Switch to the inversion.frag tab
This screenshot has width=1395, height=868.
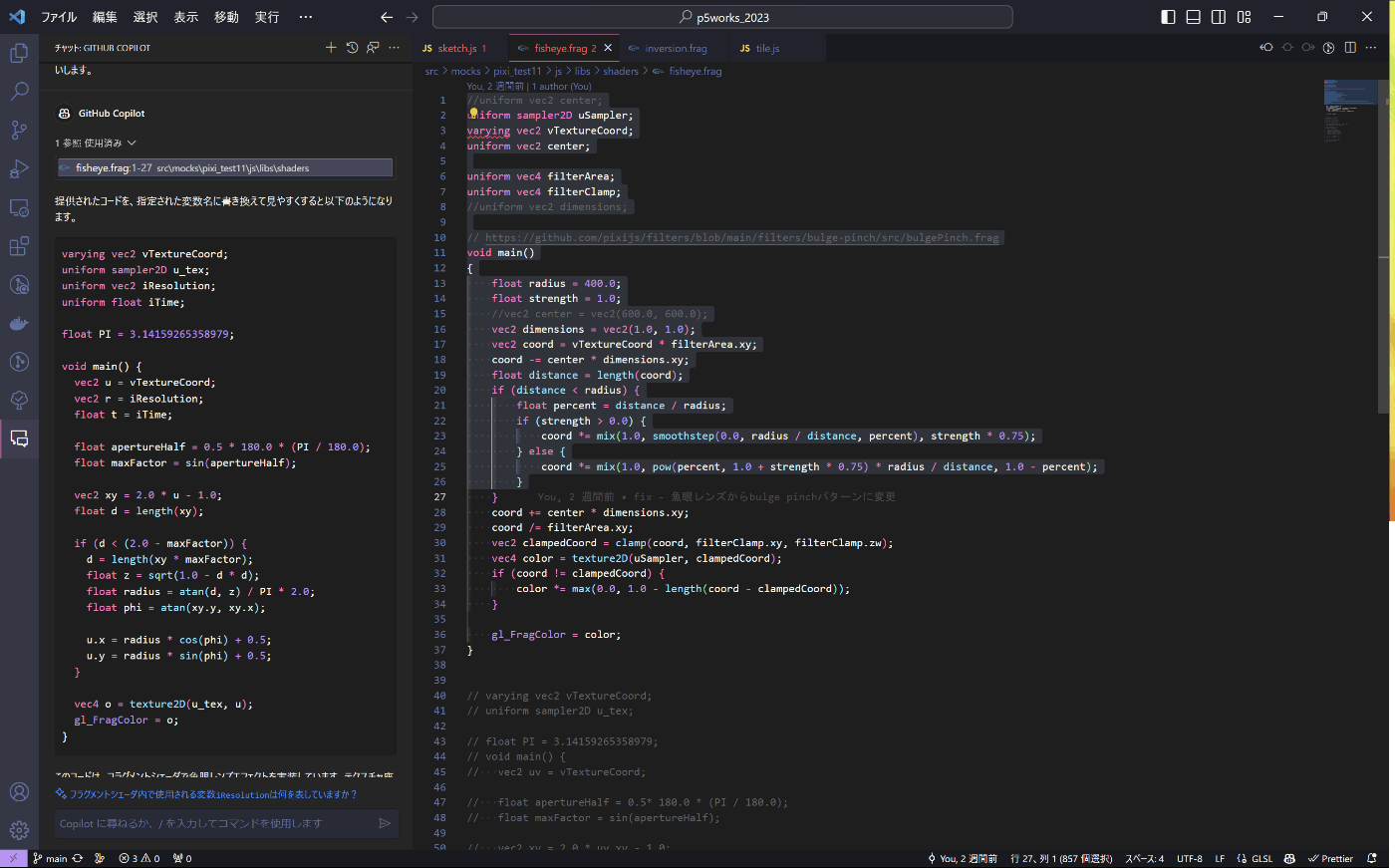pyautogui.click(x=675, y=48)
